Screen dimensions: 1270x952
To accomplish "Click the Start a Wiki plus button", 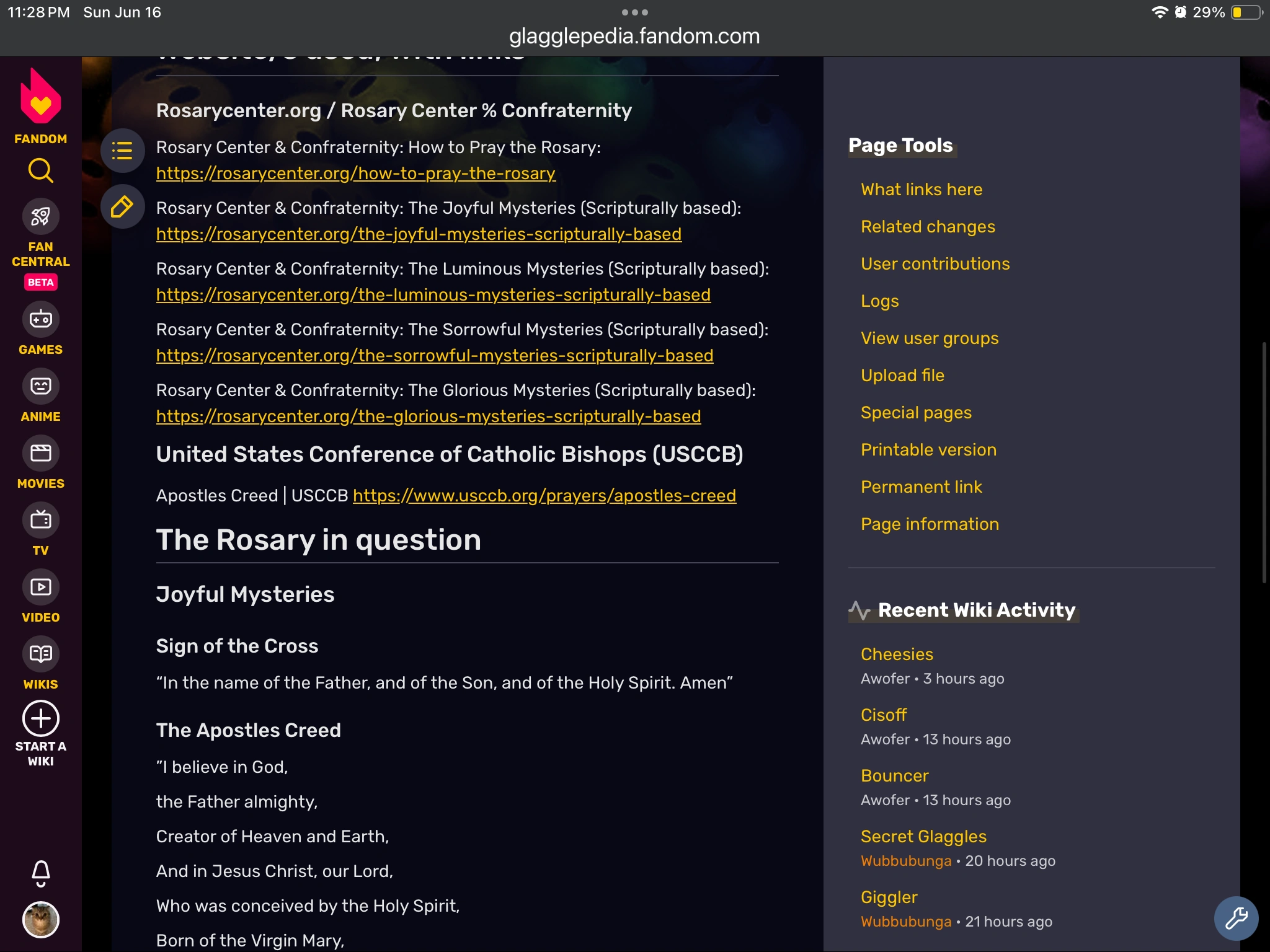I will tap(41, 719).
